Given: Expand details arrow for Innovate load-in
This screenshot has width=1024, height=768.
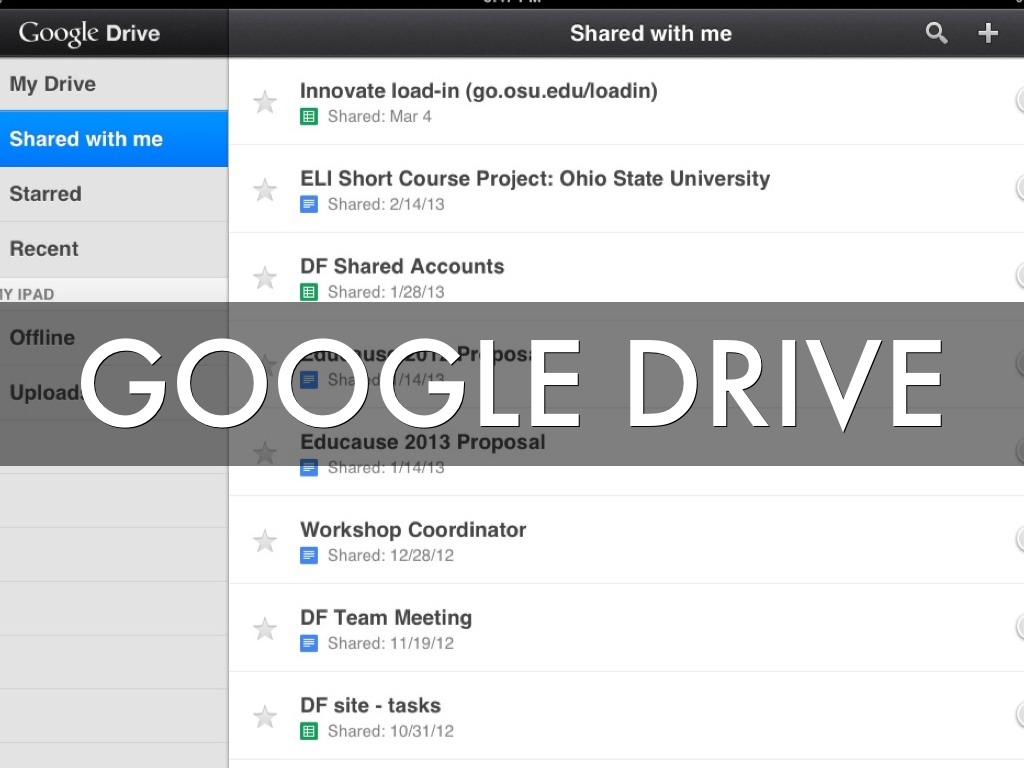Looking at the screenshot, I should tap(1019, 100).
